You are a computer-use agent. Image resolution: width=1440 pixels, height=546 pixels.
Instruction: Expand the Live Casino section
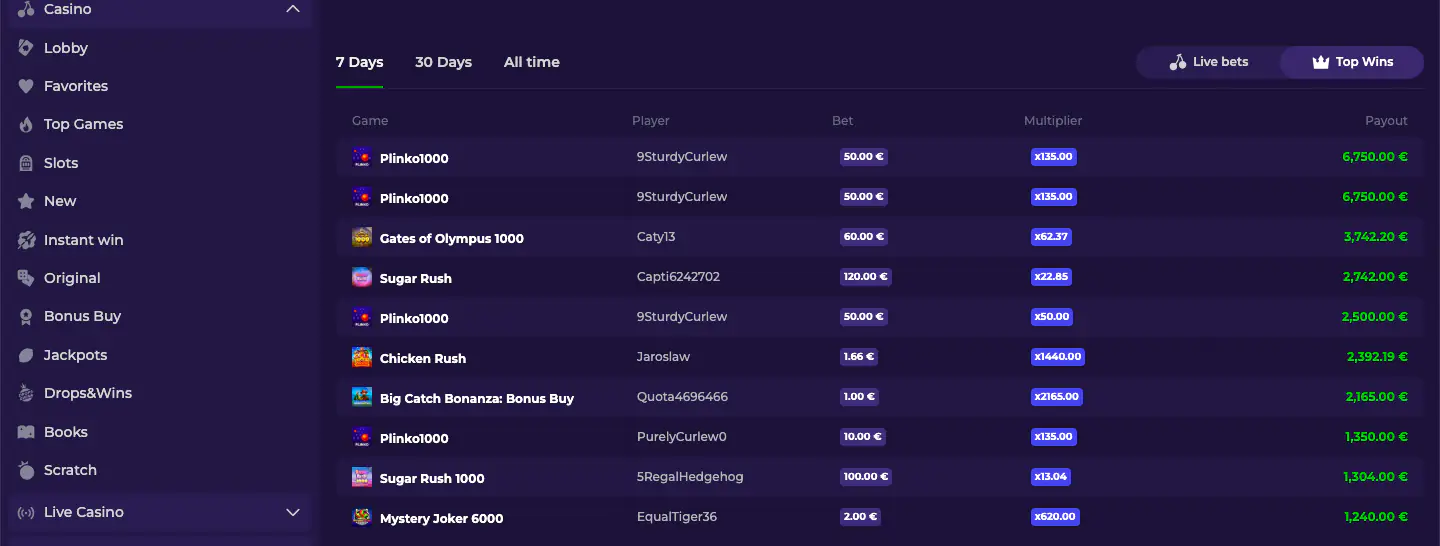point(293,512)
